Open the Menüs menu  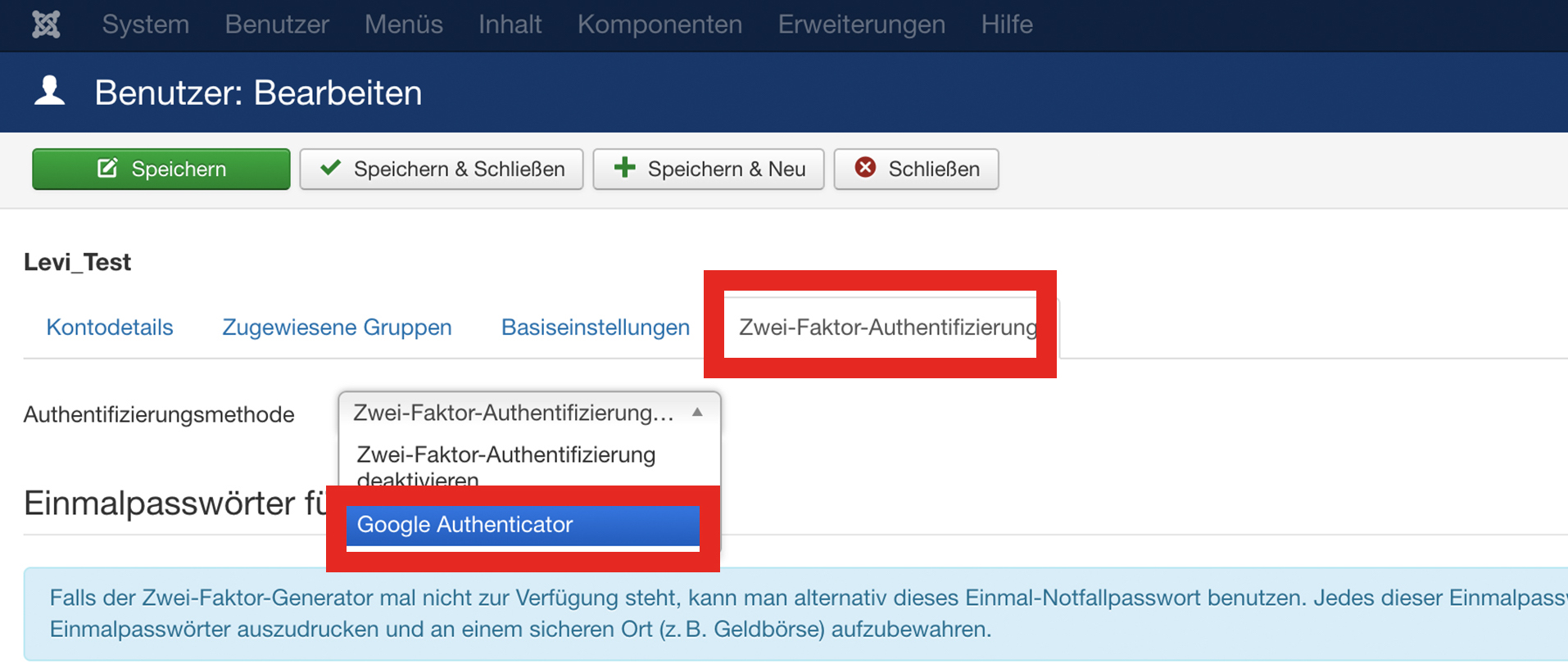pyautogui.click(x=403, y=25)
